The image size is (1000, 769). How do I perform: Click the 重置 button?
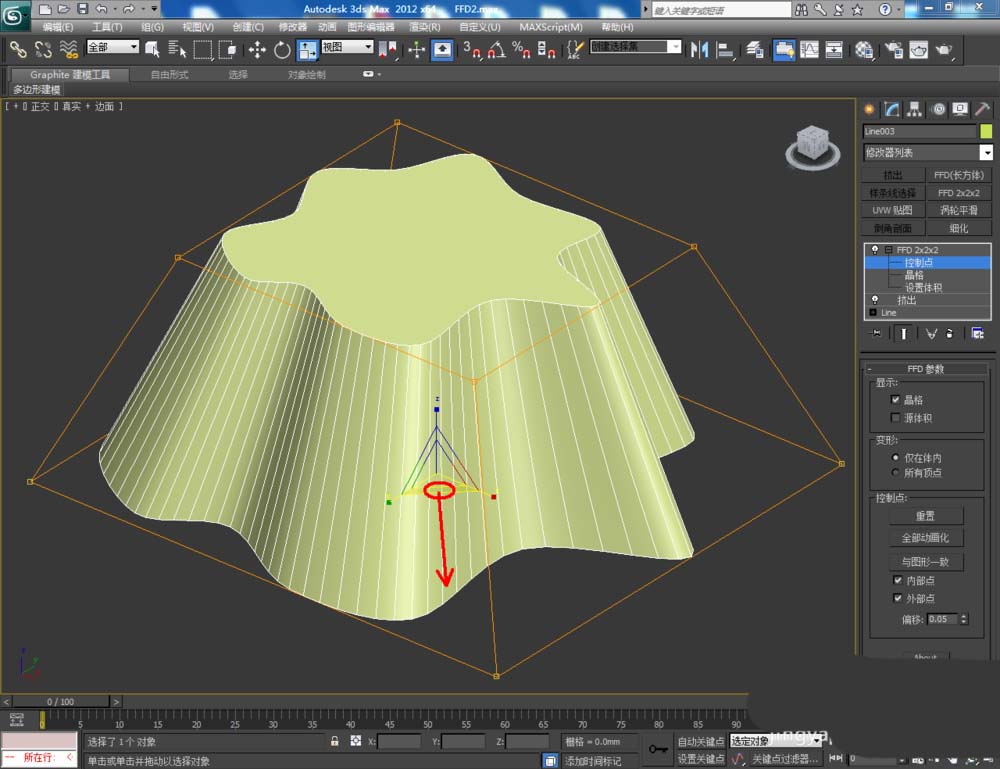pos(925,516)
